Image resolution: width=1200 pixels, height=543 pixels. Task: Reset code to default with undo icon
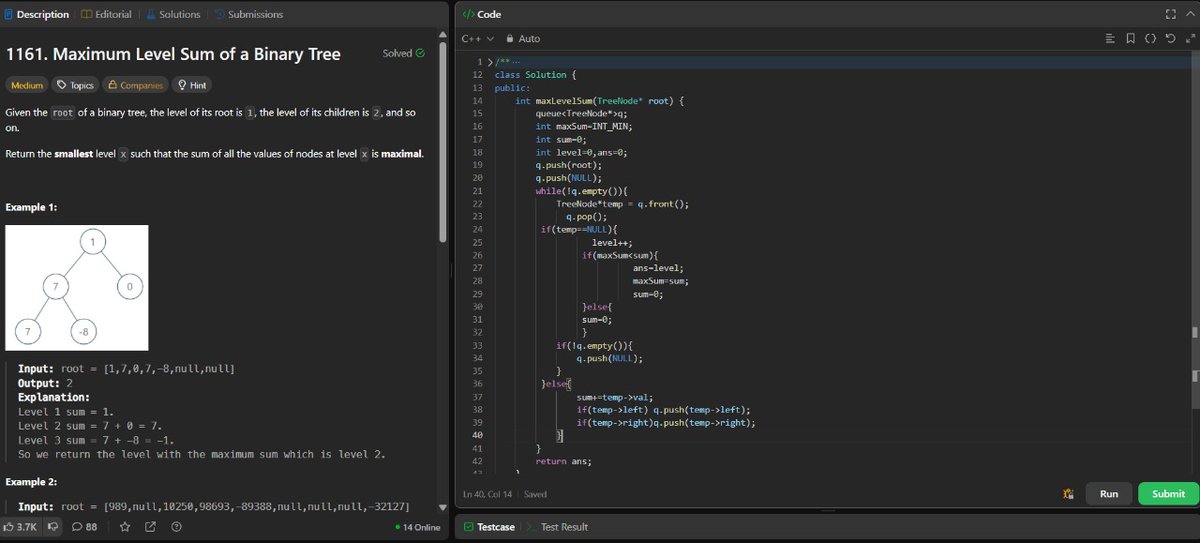[x=1170, y=38]
